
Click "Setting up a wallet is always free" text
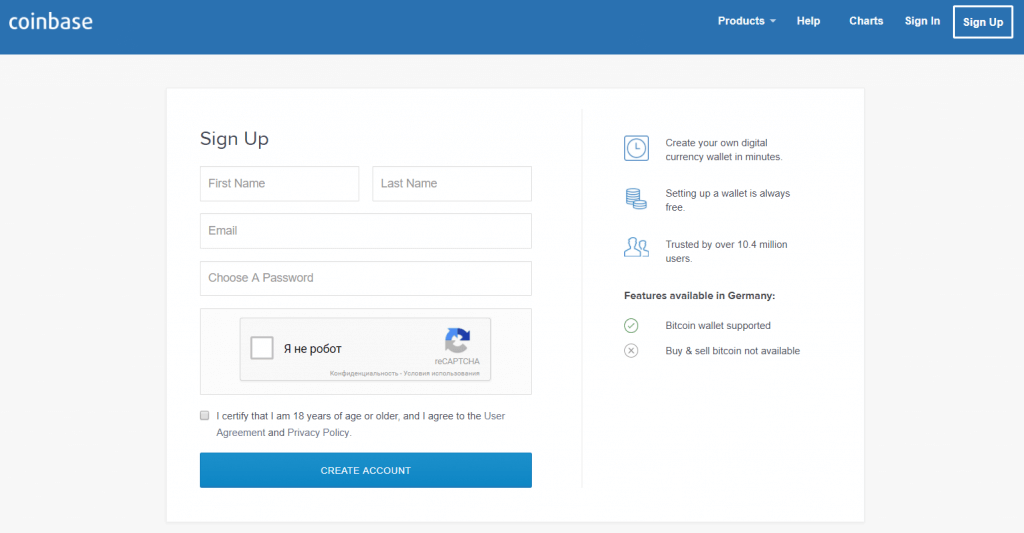click(728, 201)
